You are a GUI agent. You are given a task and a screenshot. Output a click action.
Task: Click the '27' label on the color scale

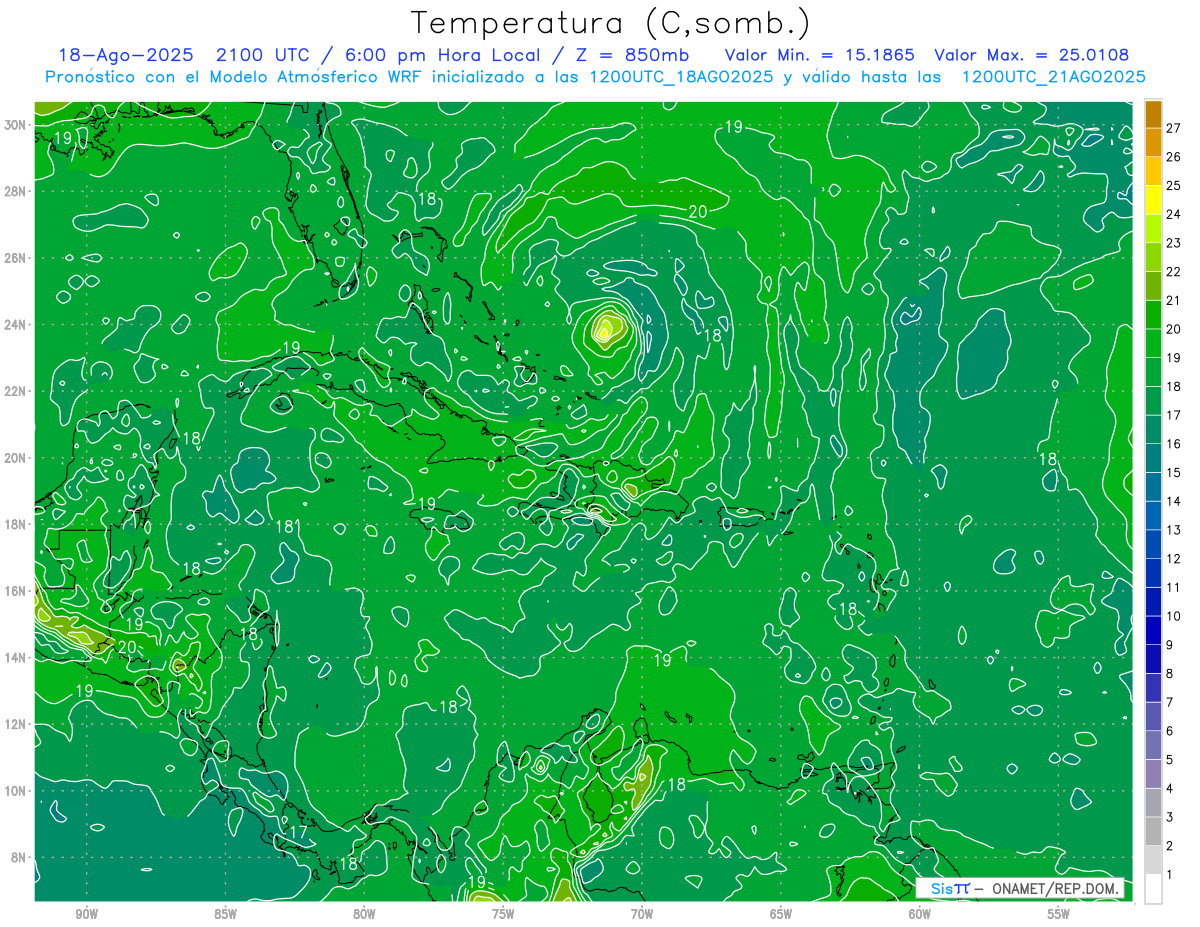coord(1173,128)
